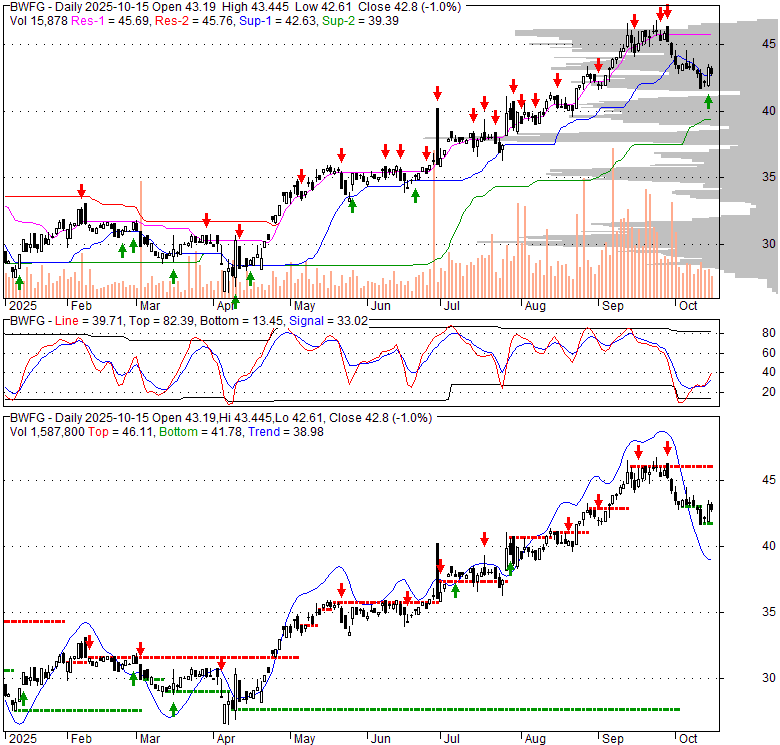Screen dimensions: 780x745
Task: Click the 'Aug' month label under bottom chart
Action: [x=535, y=739]
